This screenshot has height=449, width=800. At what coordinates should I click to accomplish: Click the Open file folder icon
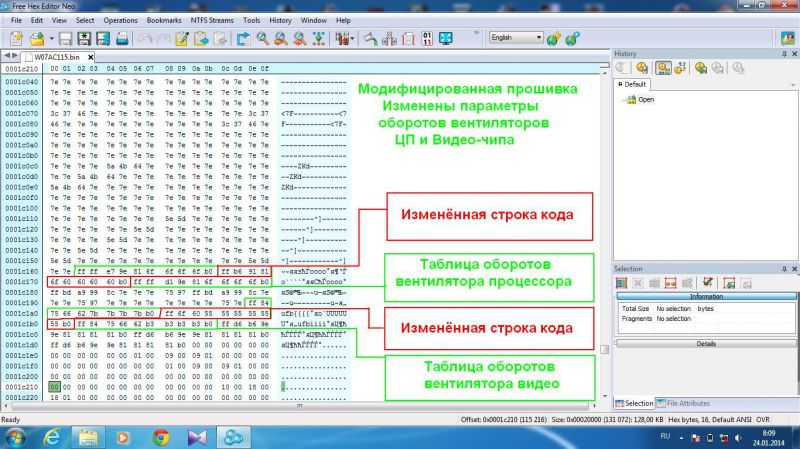(x=37, y=38)
